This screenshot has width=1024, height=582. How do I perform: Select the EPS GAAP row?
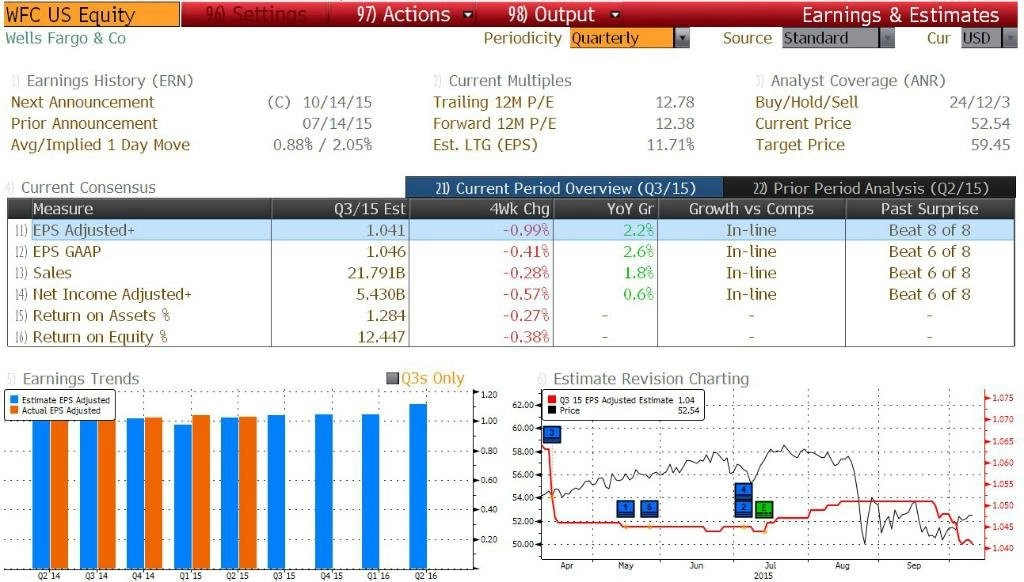tap(511, 251)
